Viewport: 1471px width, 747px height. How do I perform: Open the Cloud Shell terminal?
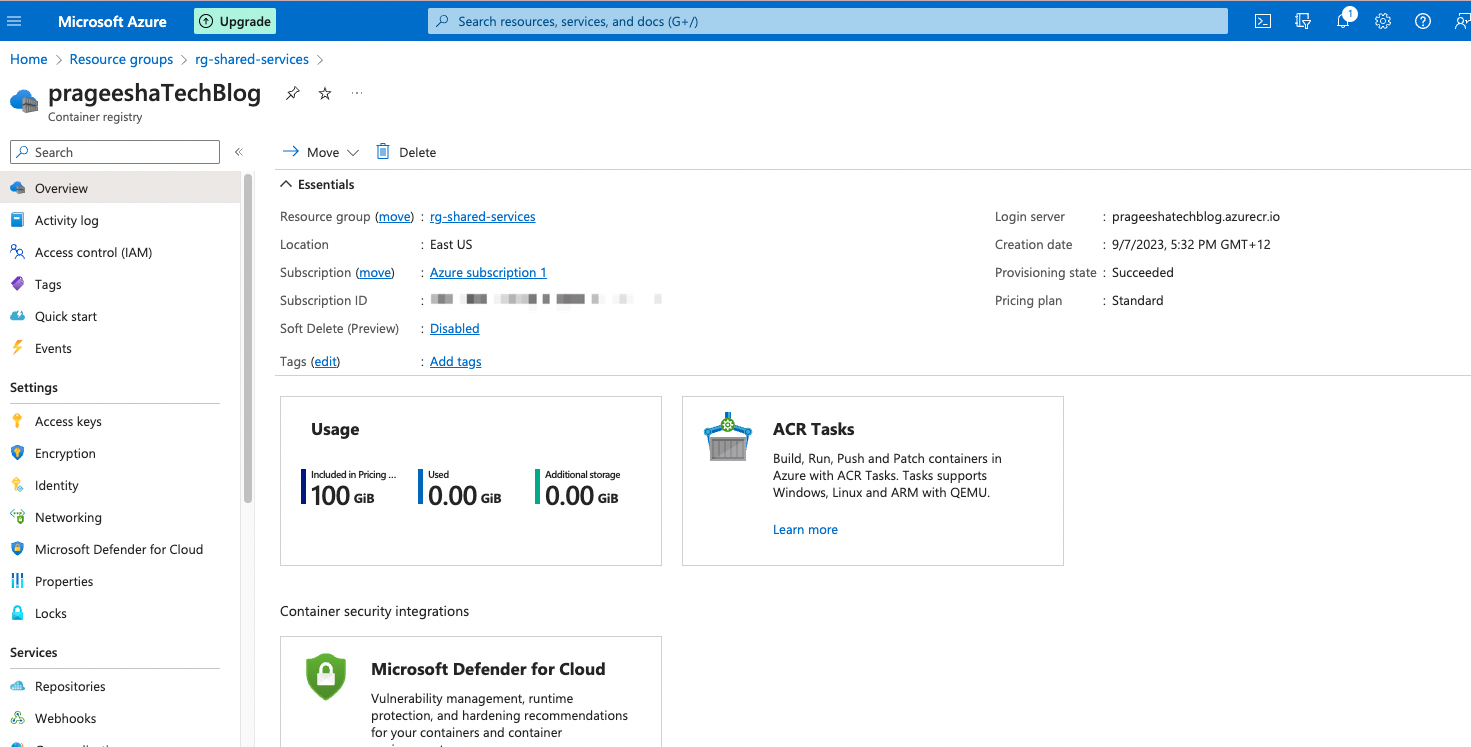[1262, 20]
